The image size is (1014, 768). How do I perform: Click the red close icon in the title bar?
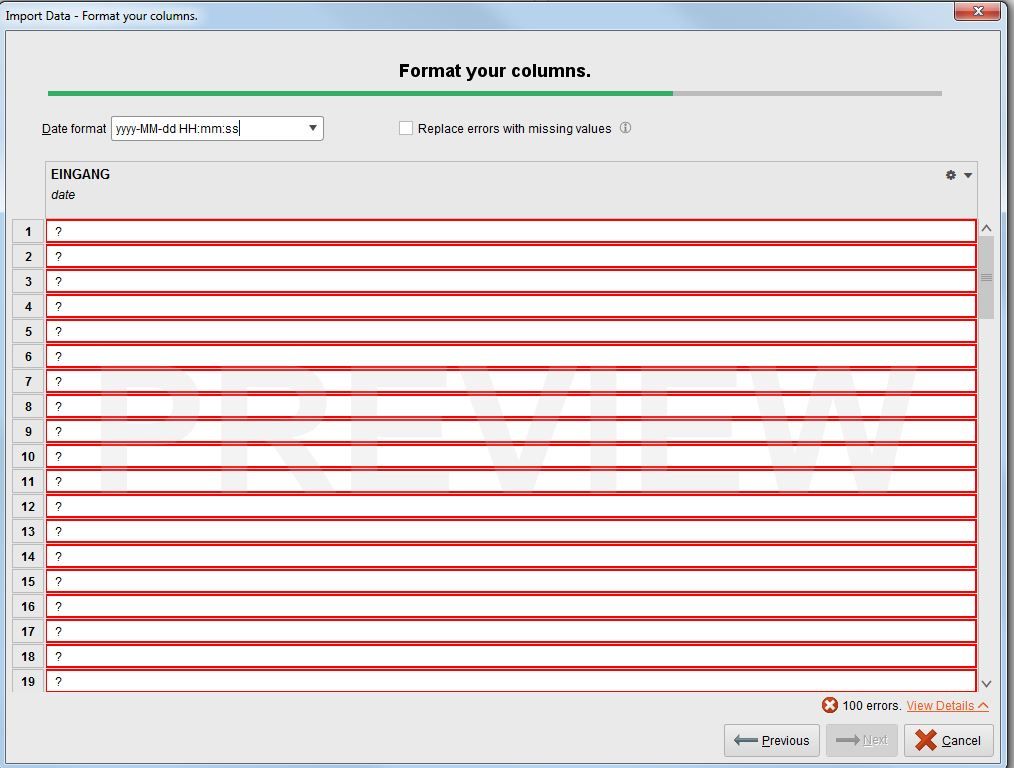pos(977,11)
